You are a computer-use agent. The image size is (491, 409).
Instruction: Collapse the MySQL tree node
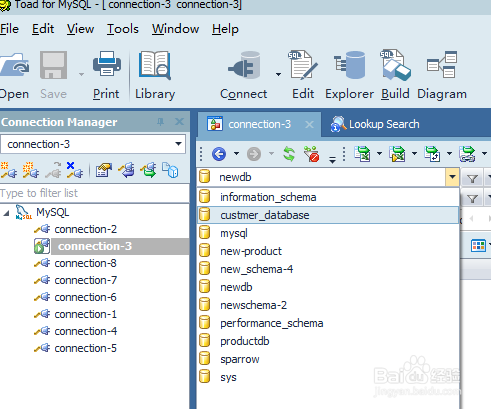7,213
